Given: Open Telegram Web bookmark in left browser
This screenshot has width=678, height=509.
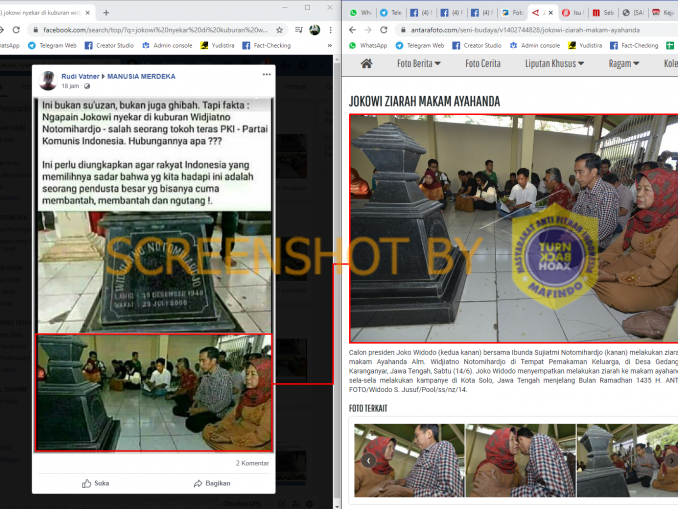Looking at the screenshot, I should tap(52, 45).
